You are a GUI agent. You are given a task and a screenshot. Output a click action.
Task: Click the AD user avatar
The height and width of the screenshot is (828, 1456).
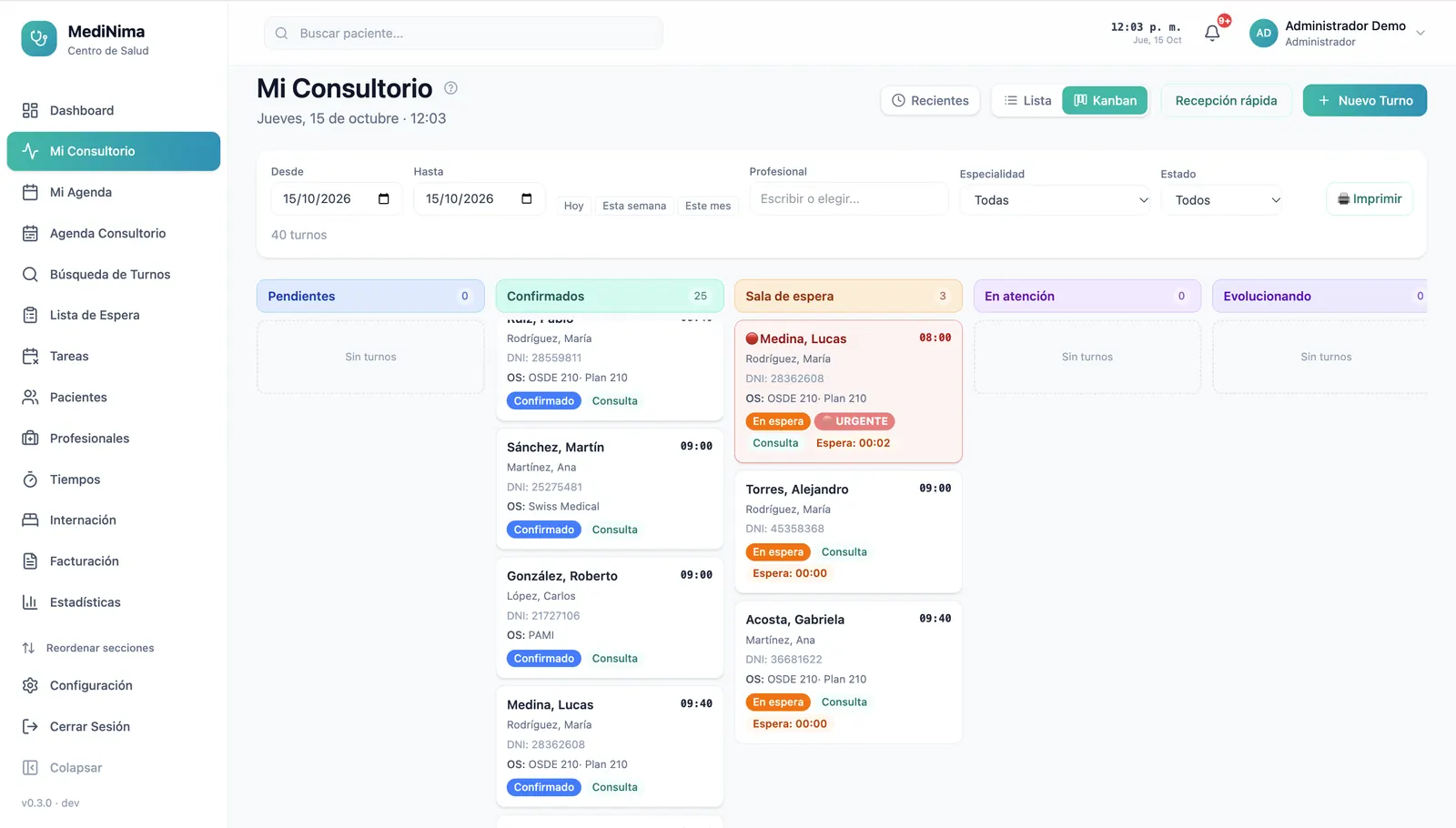(1263, 33)
